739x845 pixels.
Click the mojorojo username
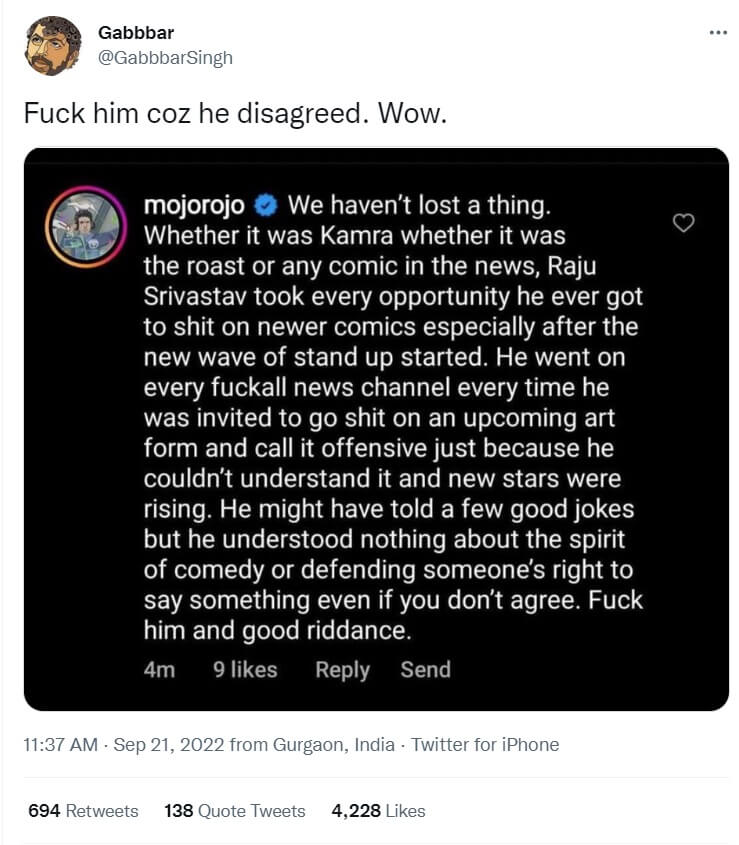pyautogui.click(x=196, y=205)
